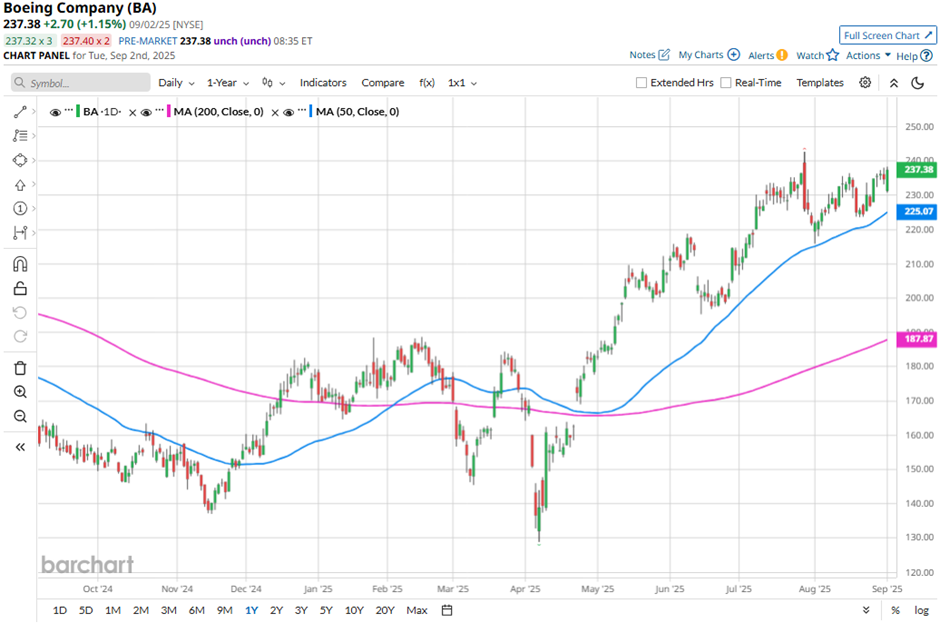Select the 5Y time range
Screen dimensions: 940x623
(326, 610)
